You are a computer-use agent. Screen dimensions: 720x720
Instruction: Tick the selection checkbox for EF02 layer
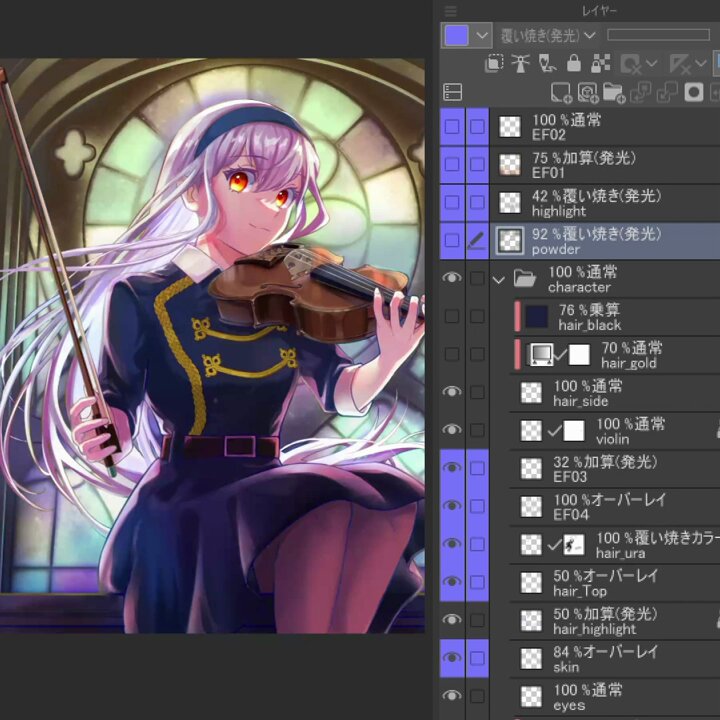pyautogui.click(x=477, y=127)
